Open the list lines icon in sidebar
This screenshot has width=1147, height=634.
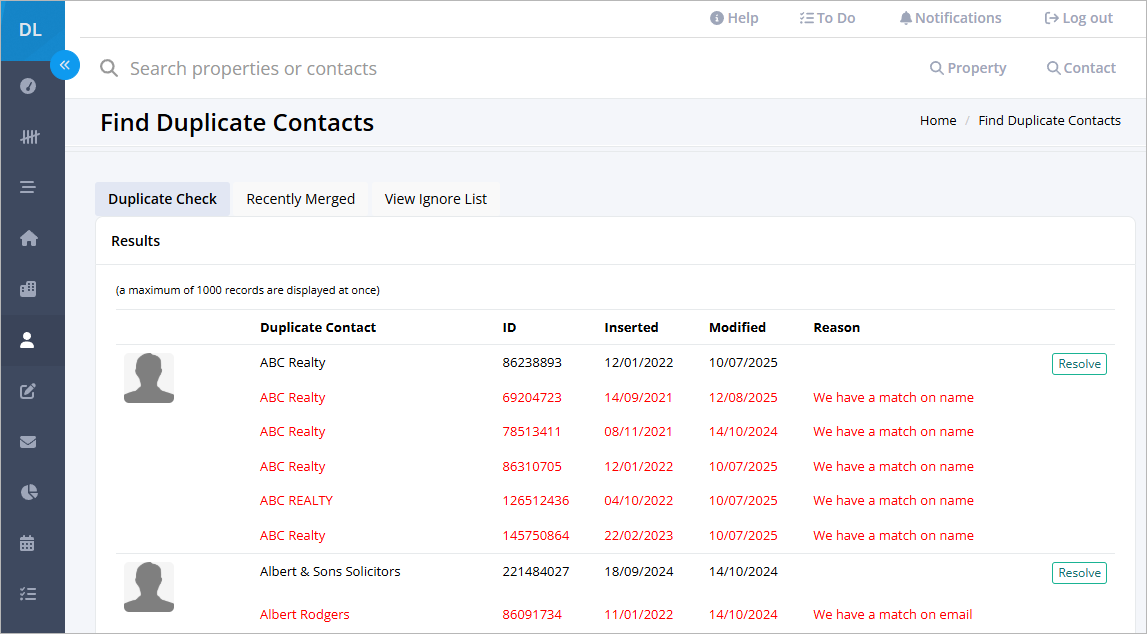[x=28, y=187]
